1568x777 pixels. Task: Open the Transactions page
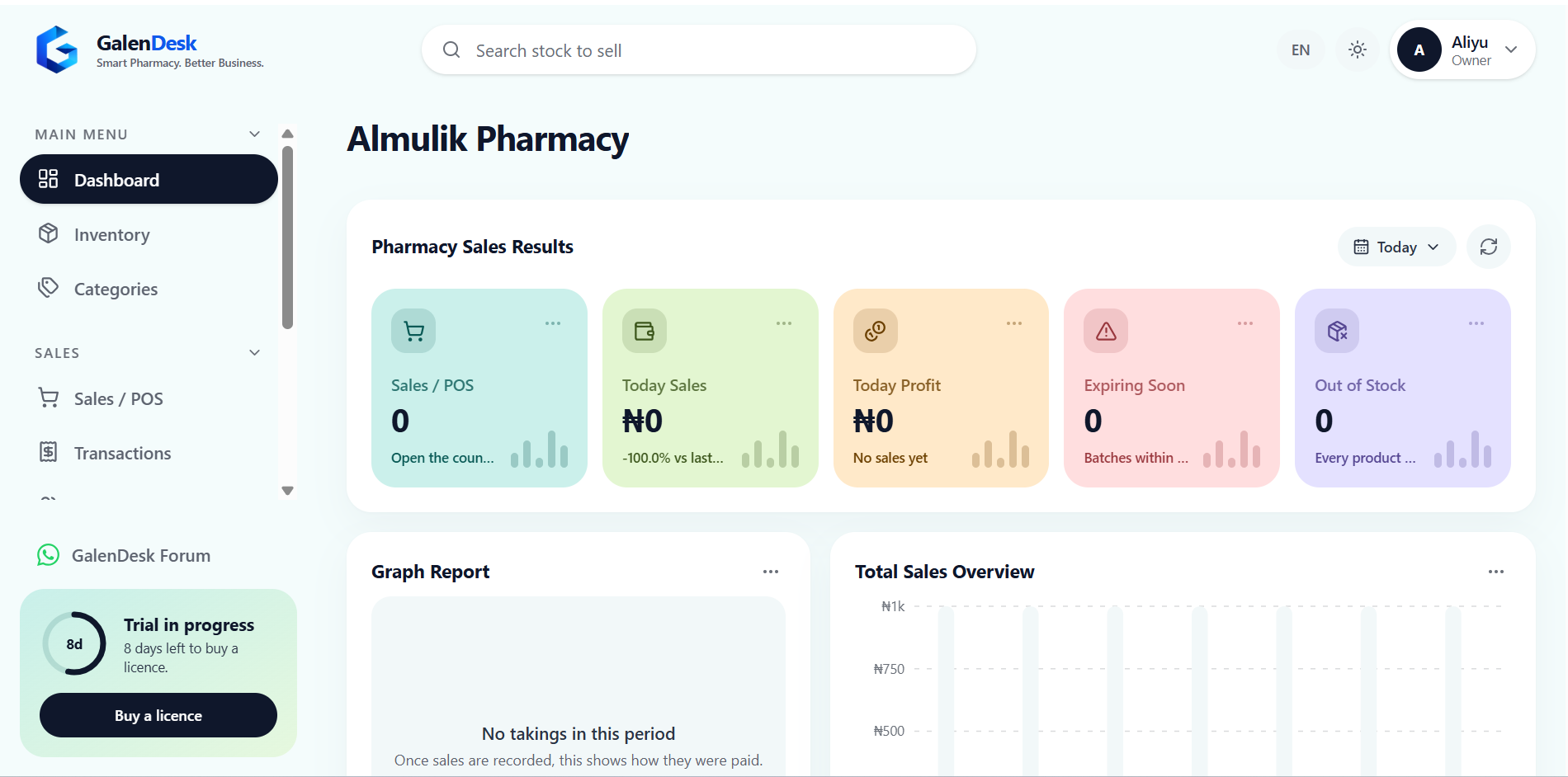pos(149,453)
